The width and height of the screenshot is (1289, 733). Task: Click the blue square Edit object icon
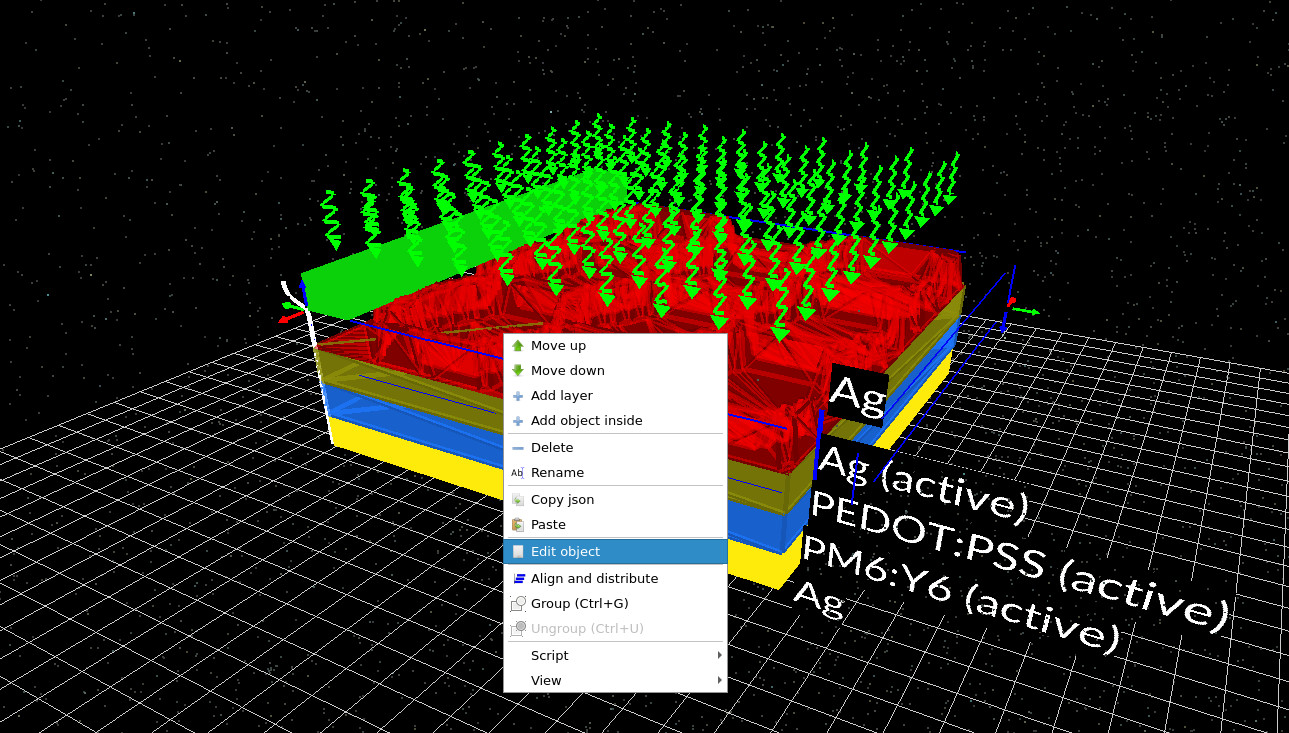[x=519, y=551]
